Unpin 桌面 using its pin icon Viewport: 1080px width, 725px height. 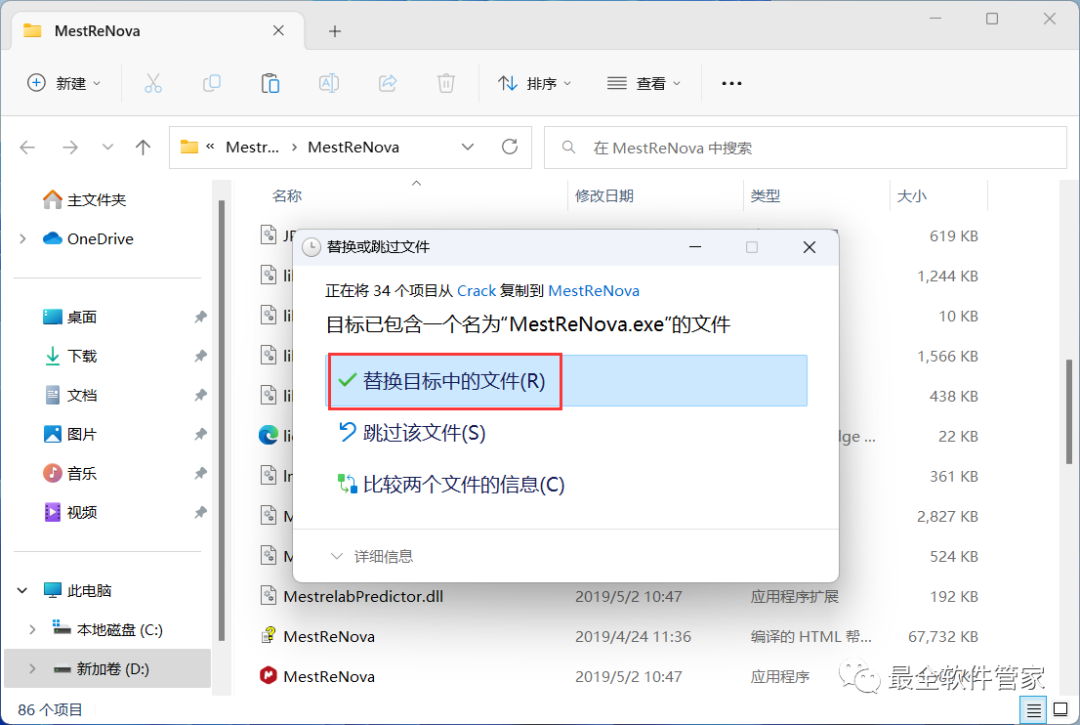tap(200, 317)
